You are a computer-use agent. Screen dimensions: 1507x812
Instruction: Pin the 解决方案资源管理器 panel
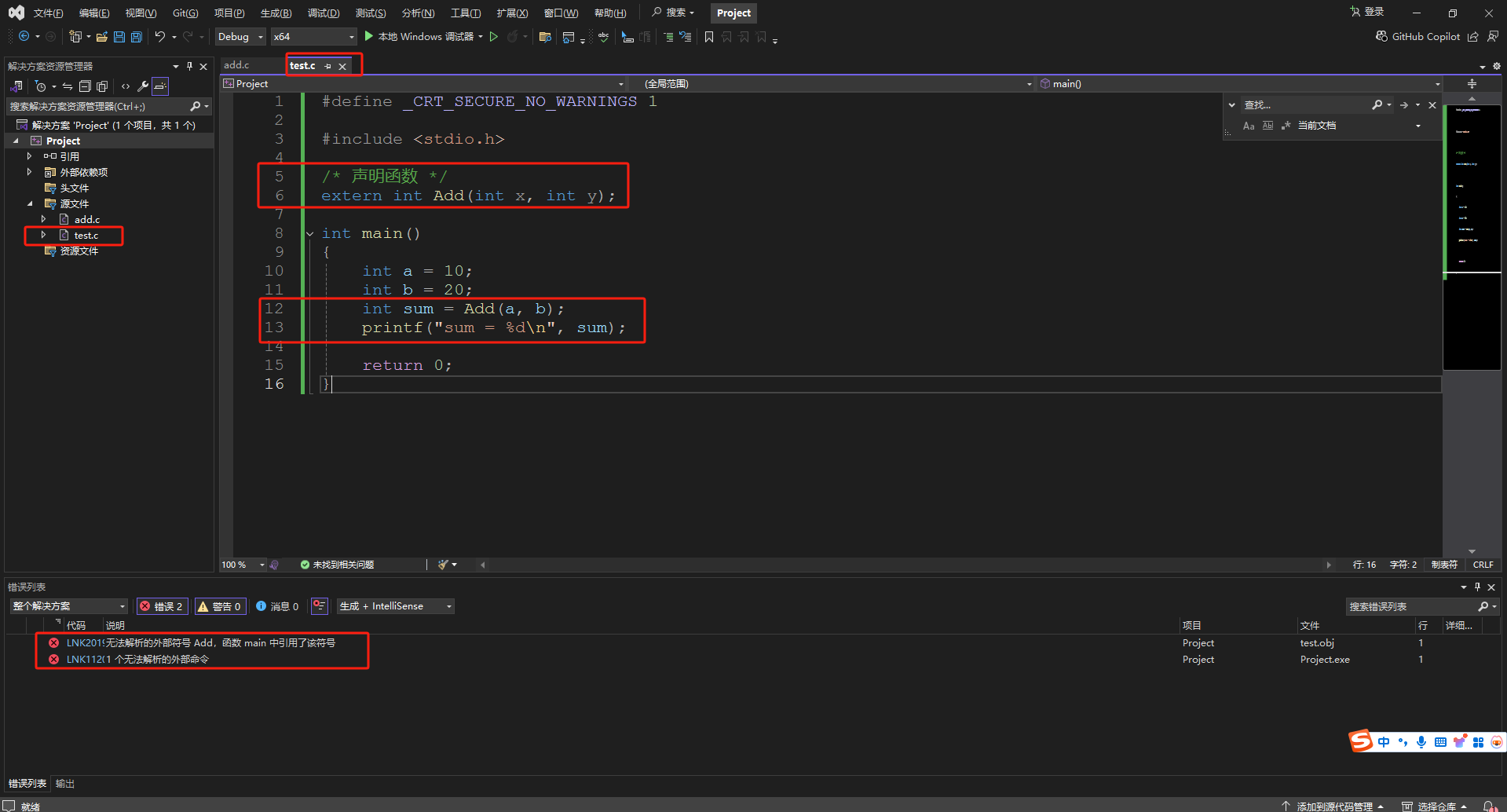tap(189, 66)
